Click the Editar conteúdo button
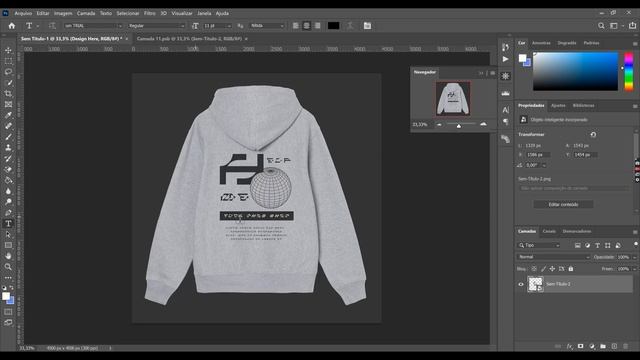Viewport: 640px width, 360px height. point(563,204)
